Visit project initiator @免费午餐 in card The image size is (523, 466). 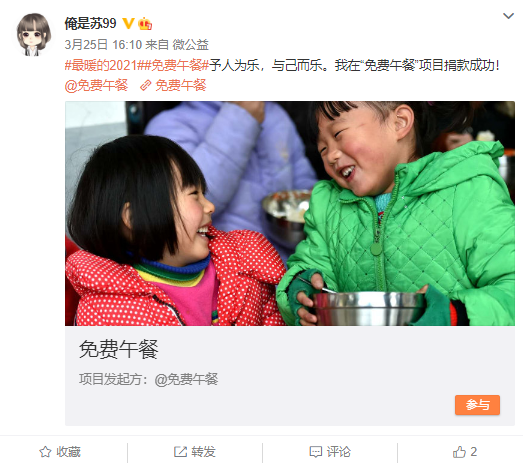point(186,379)
